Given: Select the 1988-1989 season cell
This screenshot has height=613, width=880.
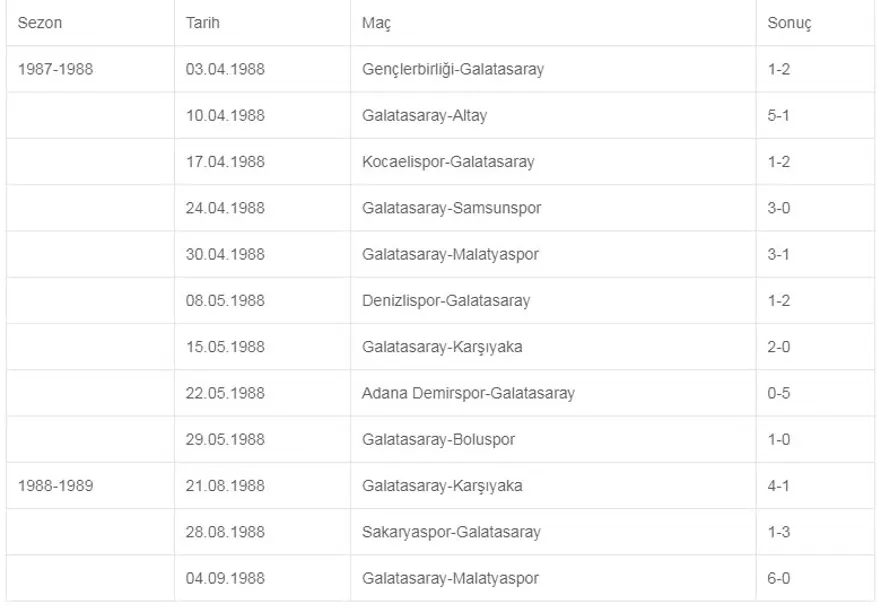Looking at the screenshot, I should 56,486.
